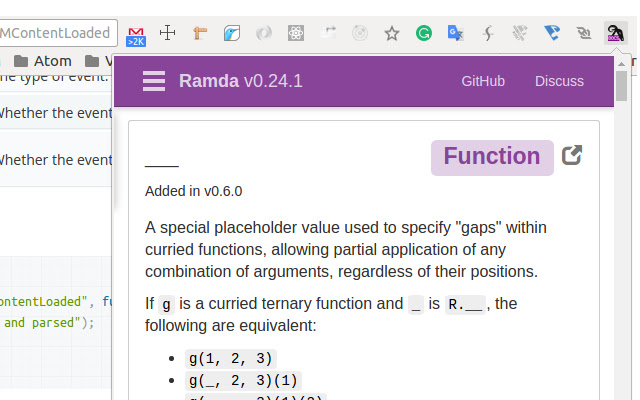Open the React Developer Tools extension
This screenshot has width=640, height=400.
[x=296, y=33]
